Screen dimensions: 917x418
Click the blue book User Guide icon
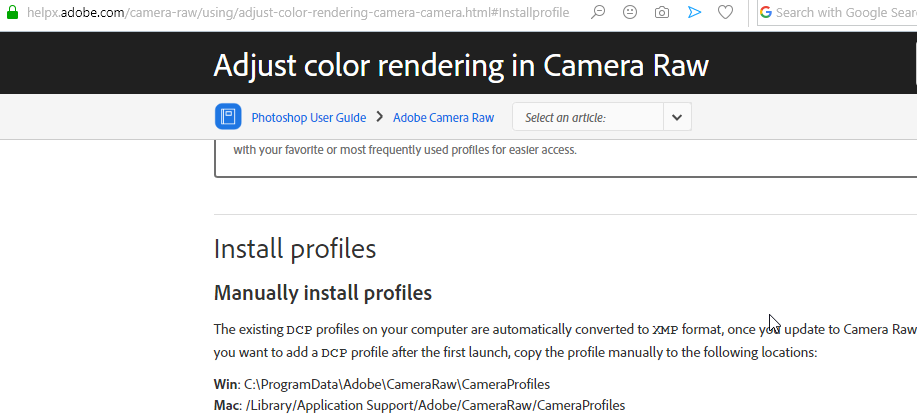(x=228, y=117)
